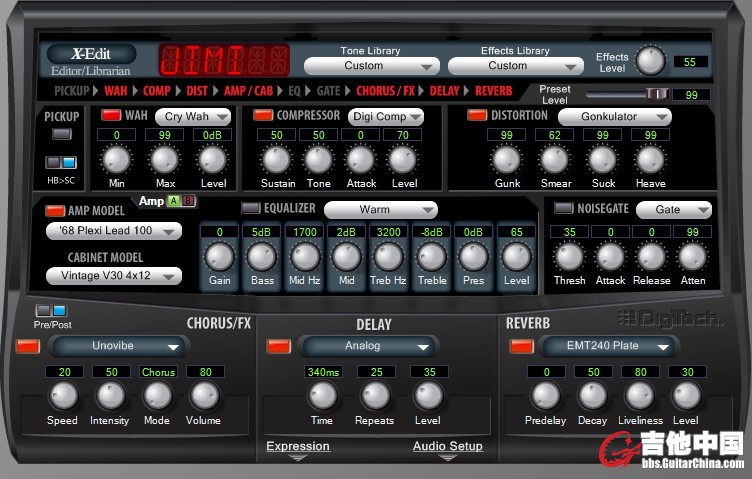Click the Chorus Speed knob

pos(63,397)
